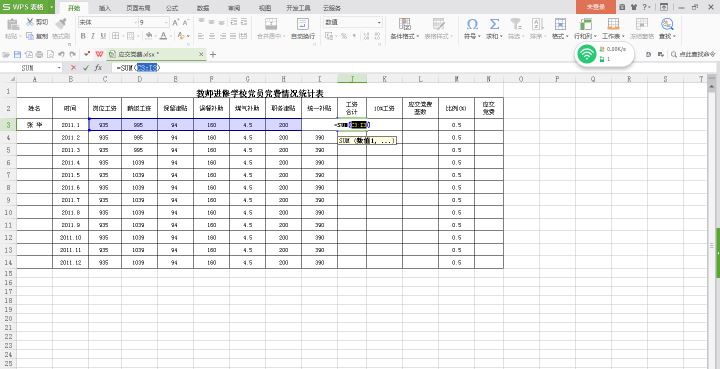Viewport: 720px width, 369px height.
Task: Click the font color A swatch
Action: 163,36
